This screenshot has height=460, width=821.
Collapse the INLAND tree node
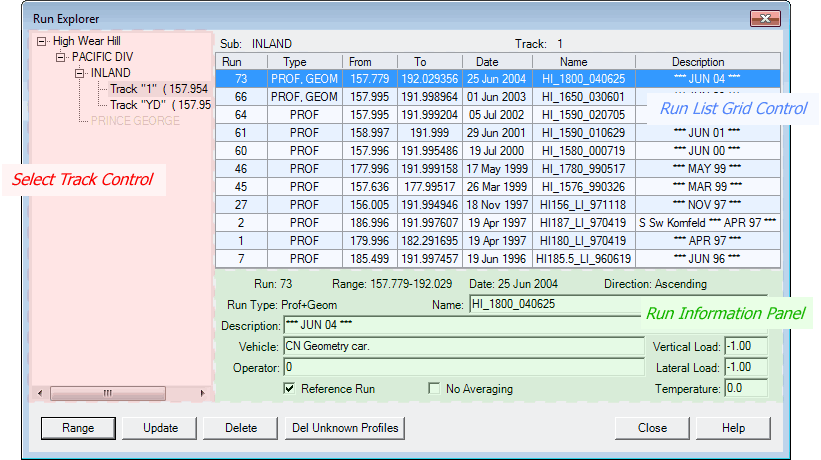click(x=79, y=74)
